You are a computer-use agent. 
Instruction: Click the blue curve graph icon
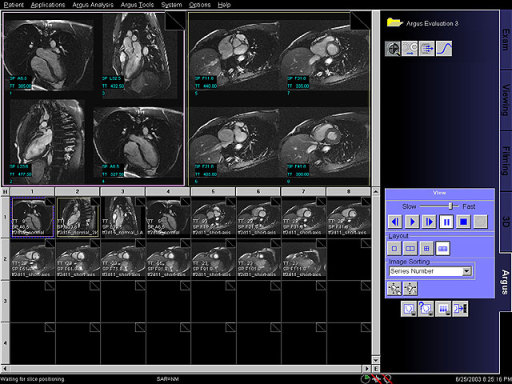tap(444, 49)
